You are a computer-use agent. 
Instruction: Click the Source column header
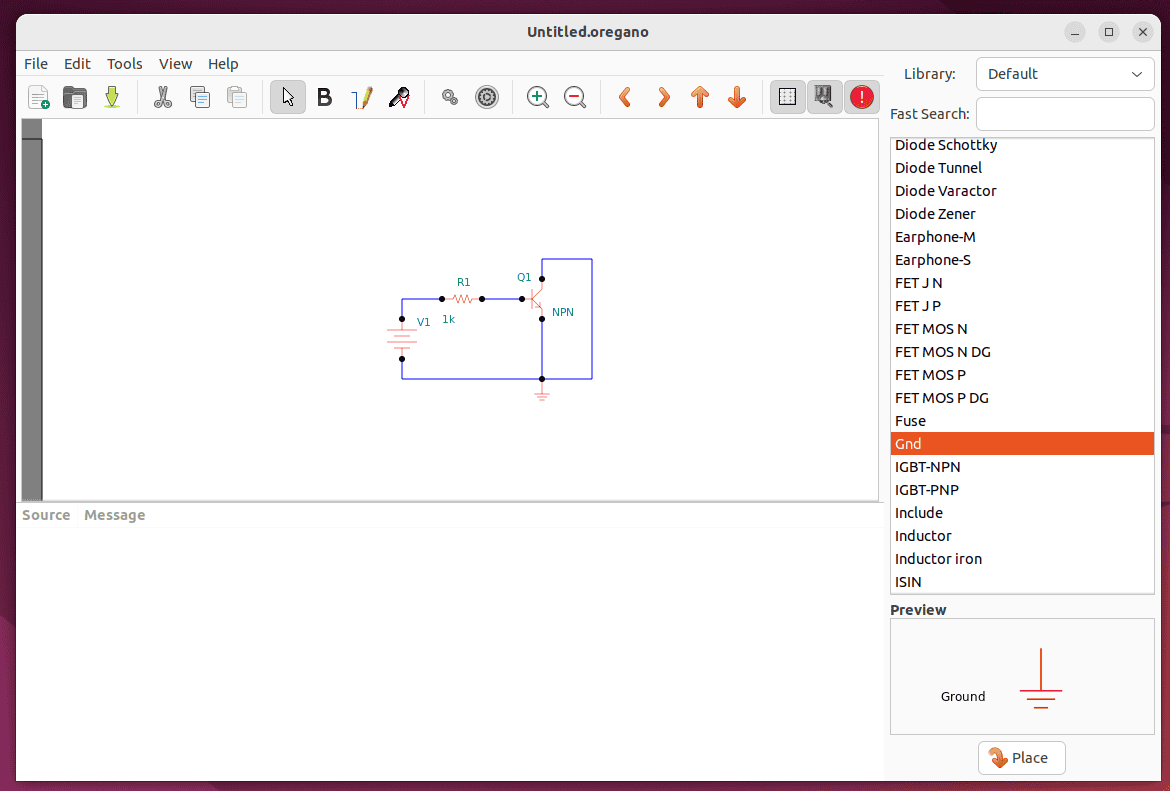(46, 515)
